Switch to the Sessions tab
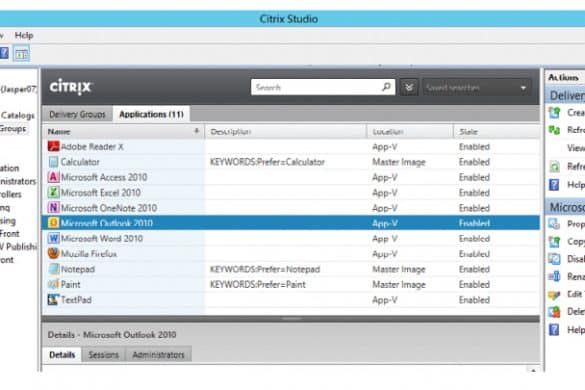Screen dimensions: 585x390 tap(103, 355)
